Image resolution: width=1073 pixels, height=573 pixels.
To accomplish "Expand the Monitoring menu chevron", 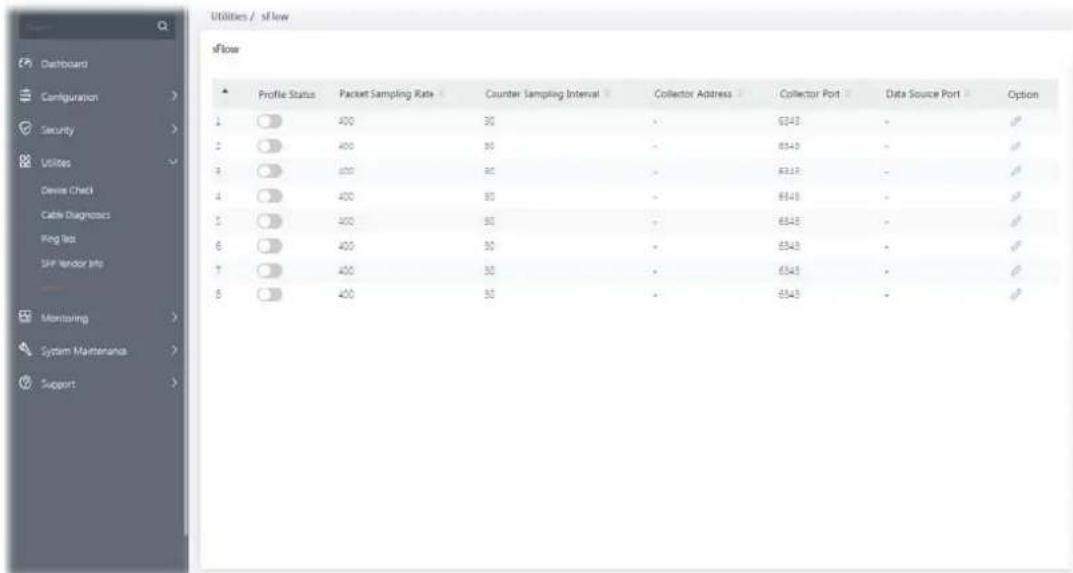I will click(174, 318).
